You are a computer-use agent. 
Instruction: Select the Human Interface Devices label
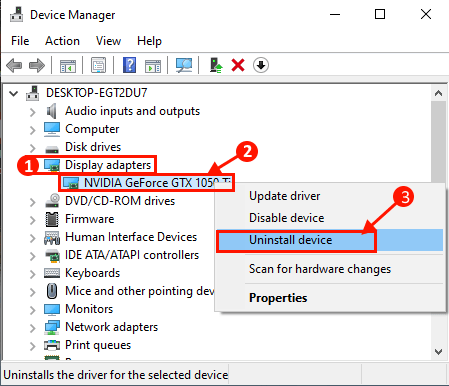[x=131, y=237]
